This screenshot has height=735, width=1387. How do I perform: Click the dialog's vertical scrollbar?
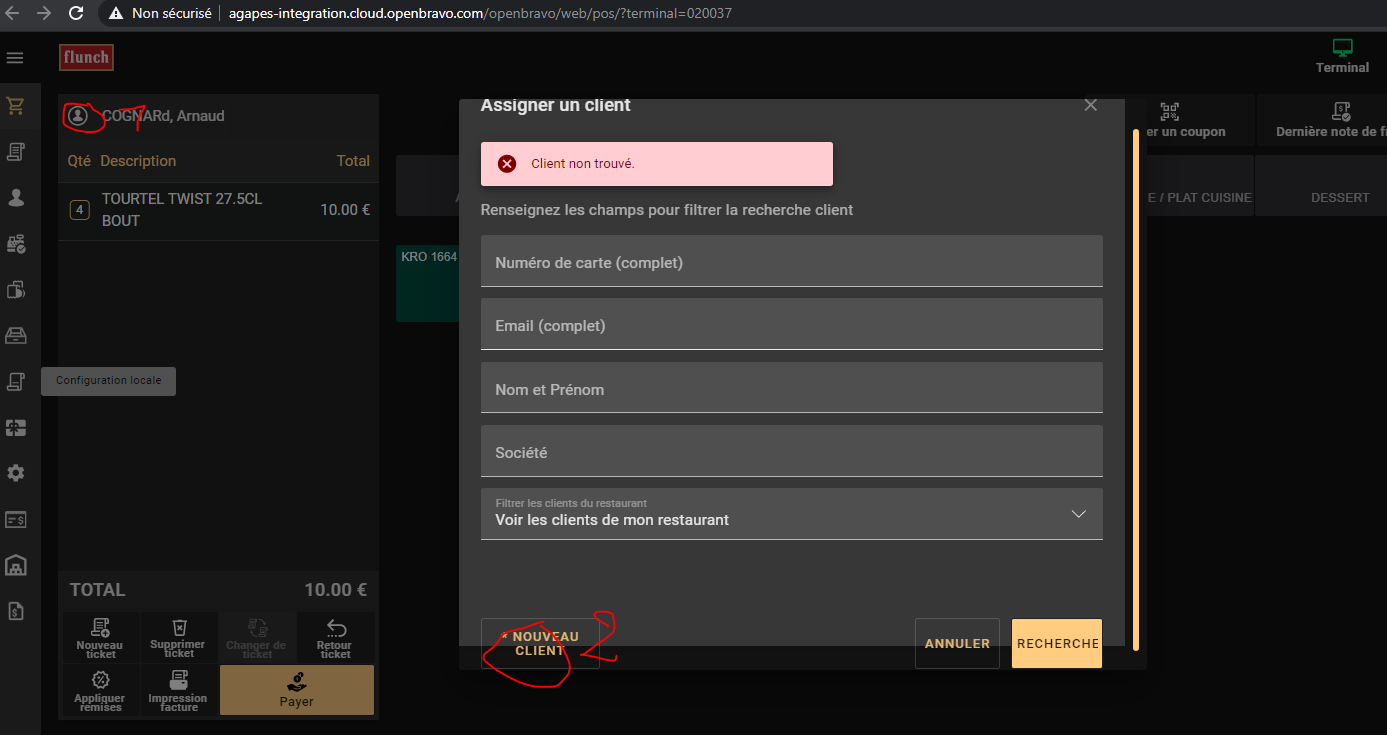pyautogui.click(x=1135, y=390)
